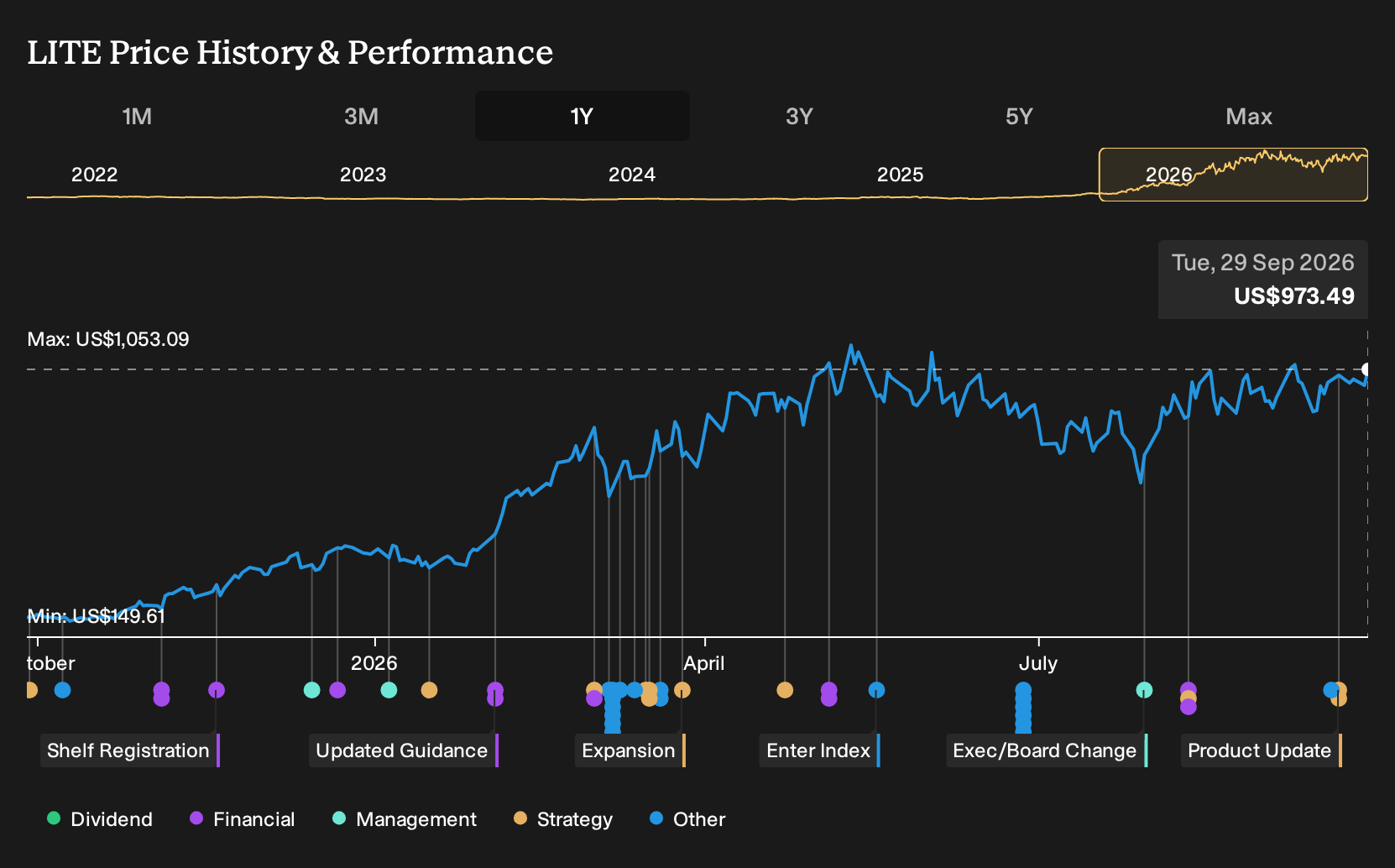The image size is (1395, 868).
Task: Click the July axis label
Action: click(x=1038, y=663)
